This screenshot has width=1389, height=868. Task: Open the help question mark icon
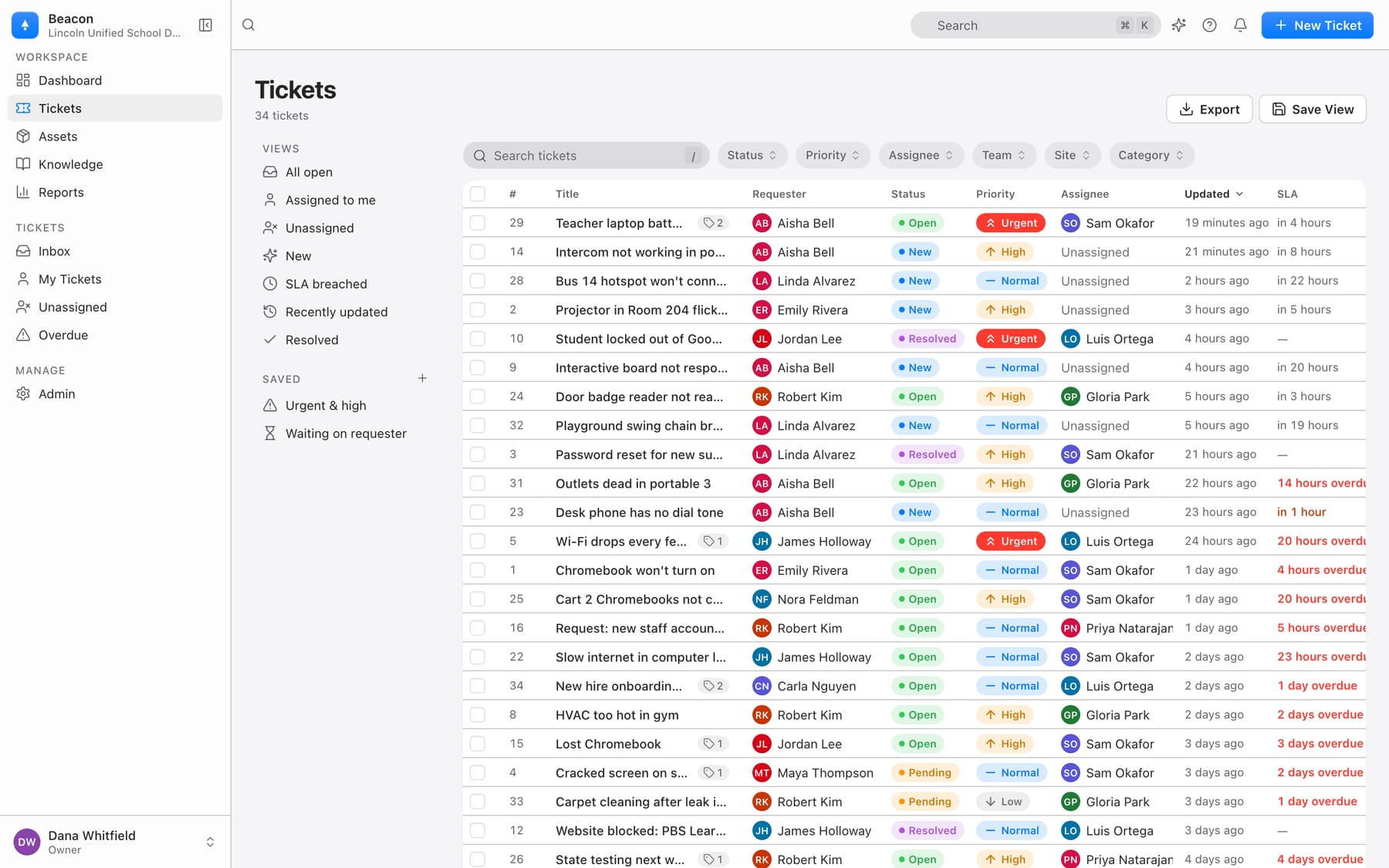(x=1209, y=25)
